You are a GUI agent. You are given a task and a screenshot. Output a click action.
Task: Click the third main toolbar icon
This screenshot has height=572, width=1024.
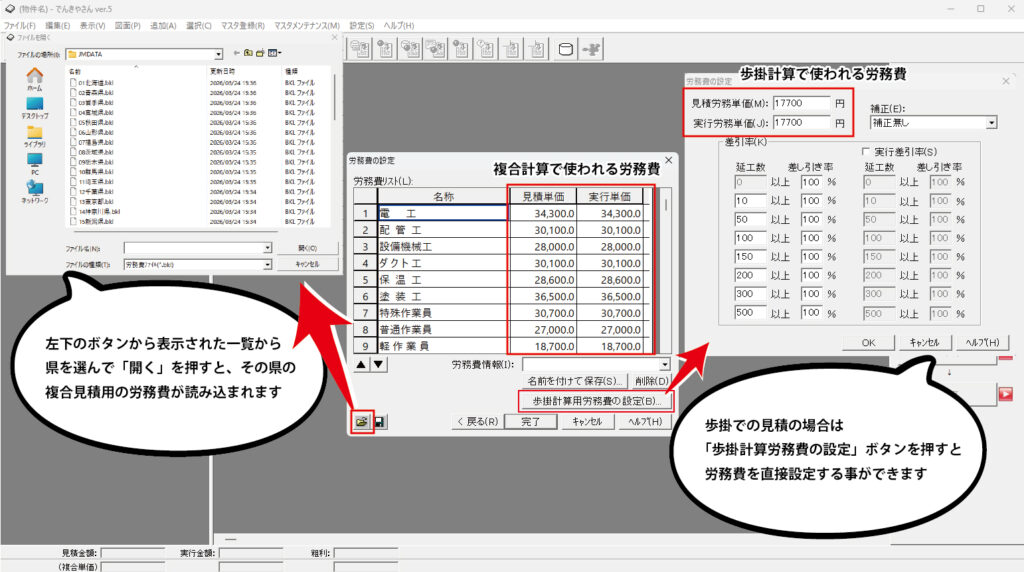pos(410,50)
